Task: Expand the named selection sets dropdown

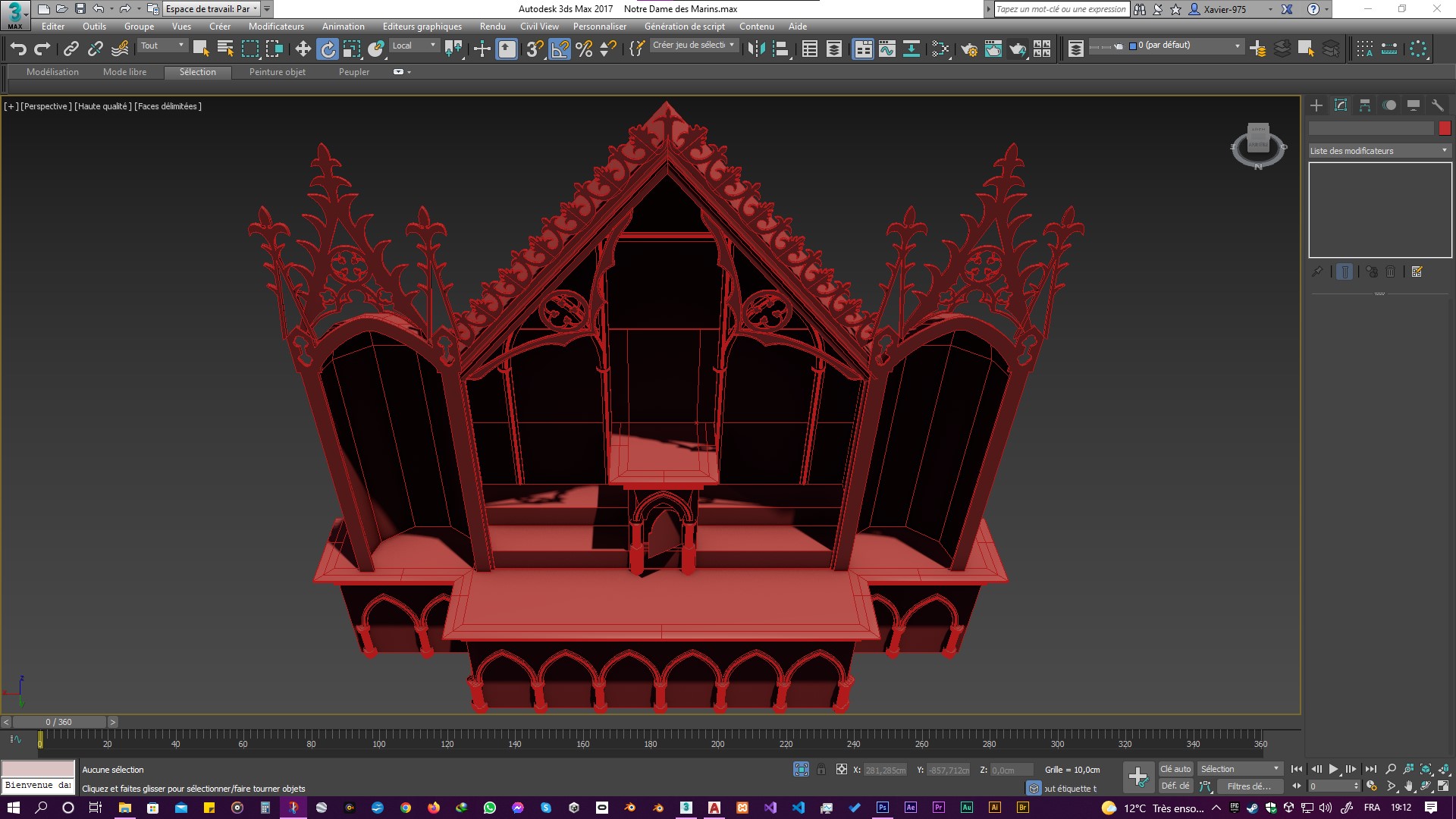Action: 694,45
